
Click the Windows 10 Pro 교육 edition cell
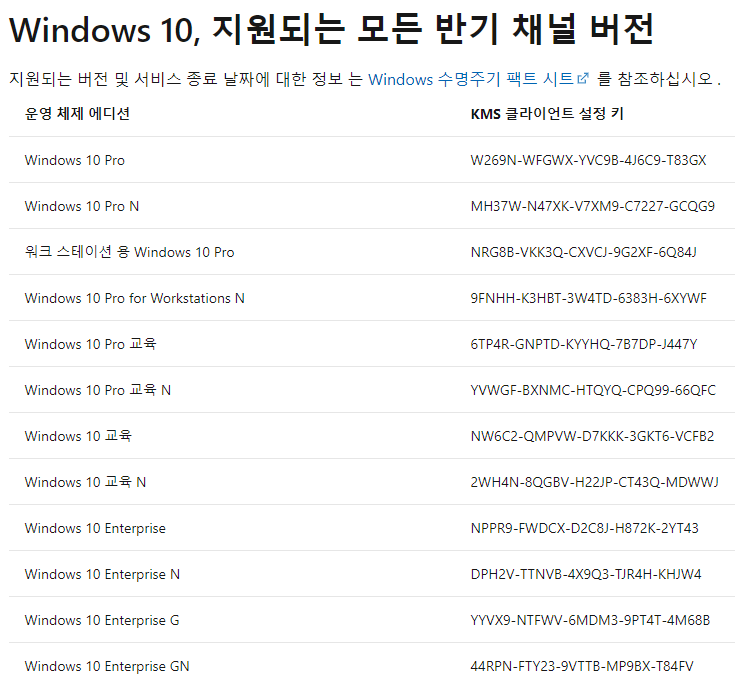[90, 344]
